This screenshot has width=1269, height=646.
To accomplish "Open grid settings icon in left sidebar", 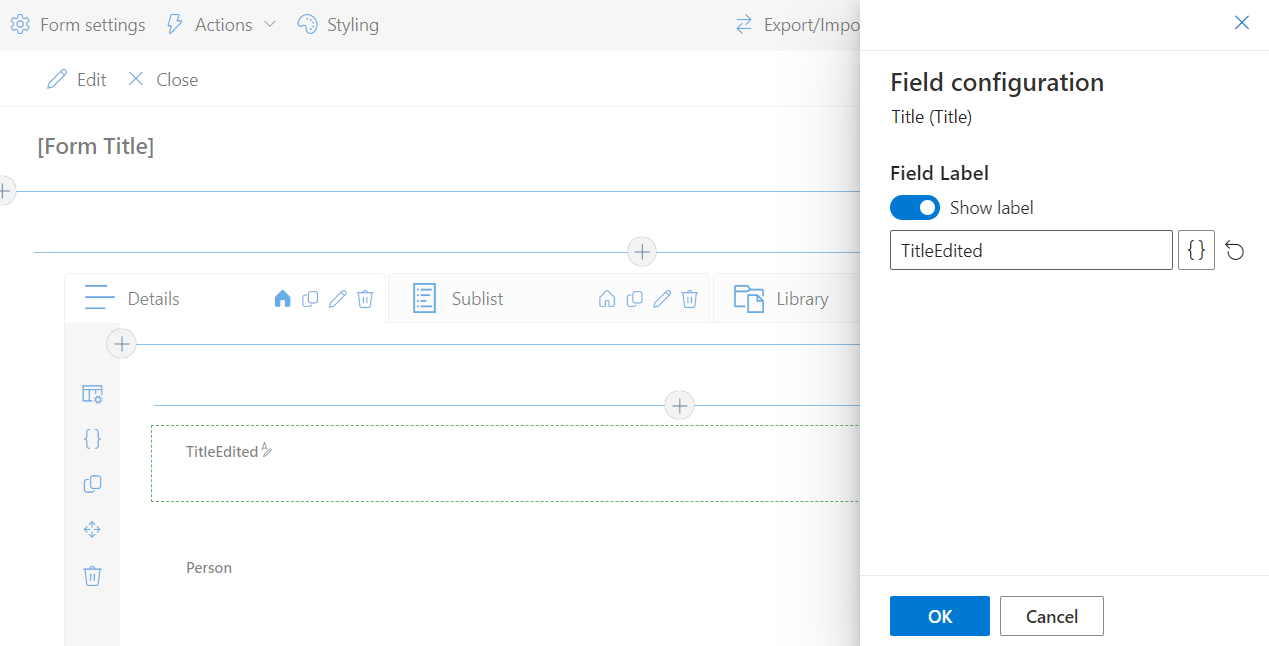I will [x=92, y=394].
